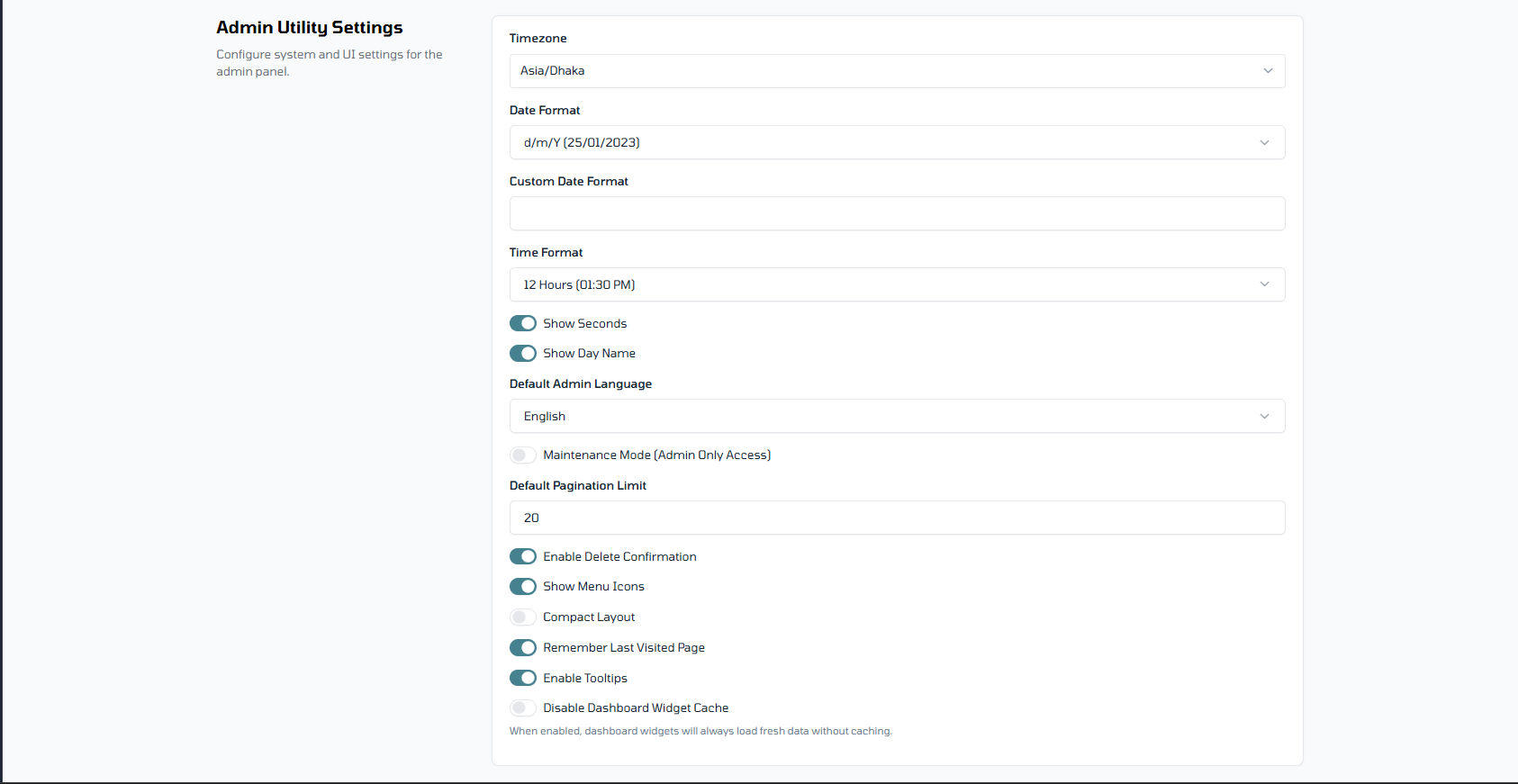Viewport: 1518px width, 784px height.
Task: Open the Timezone dropdown
Action: (896, 71)
